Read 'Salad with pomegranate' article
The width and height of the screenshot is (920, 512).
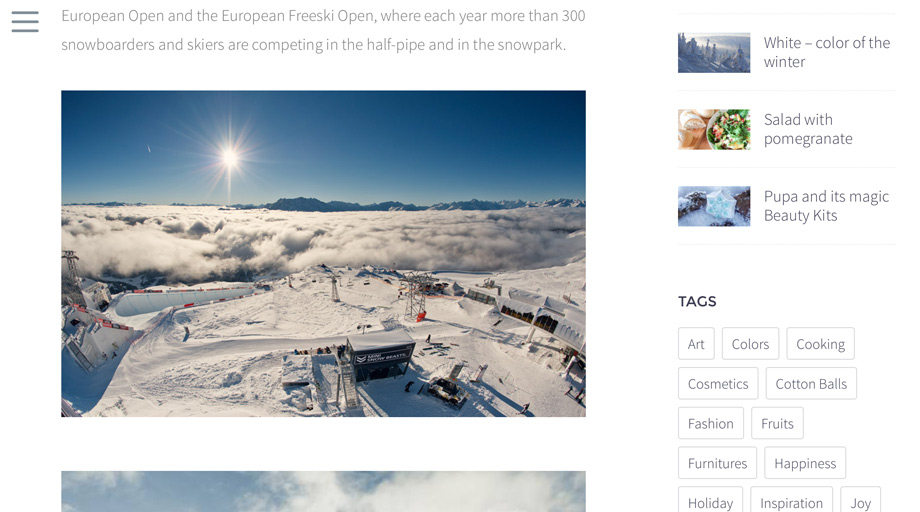[x=808, y=129]
